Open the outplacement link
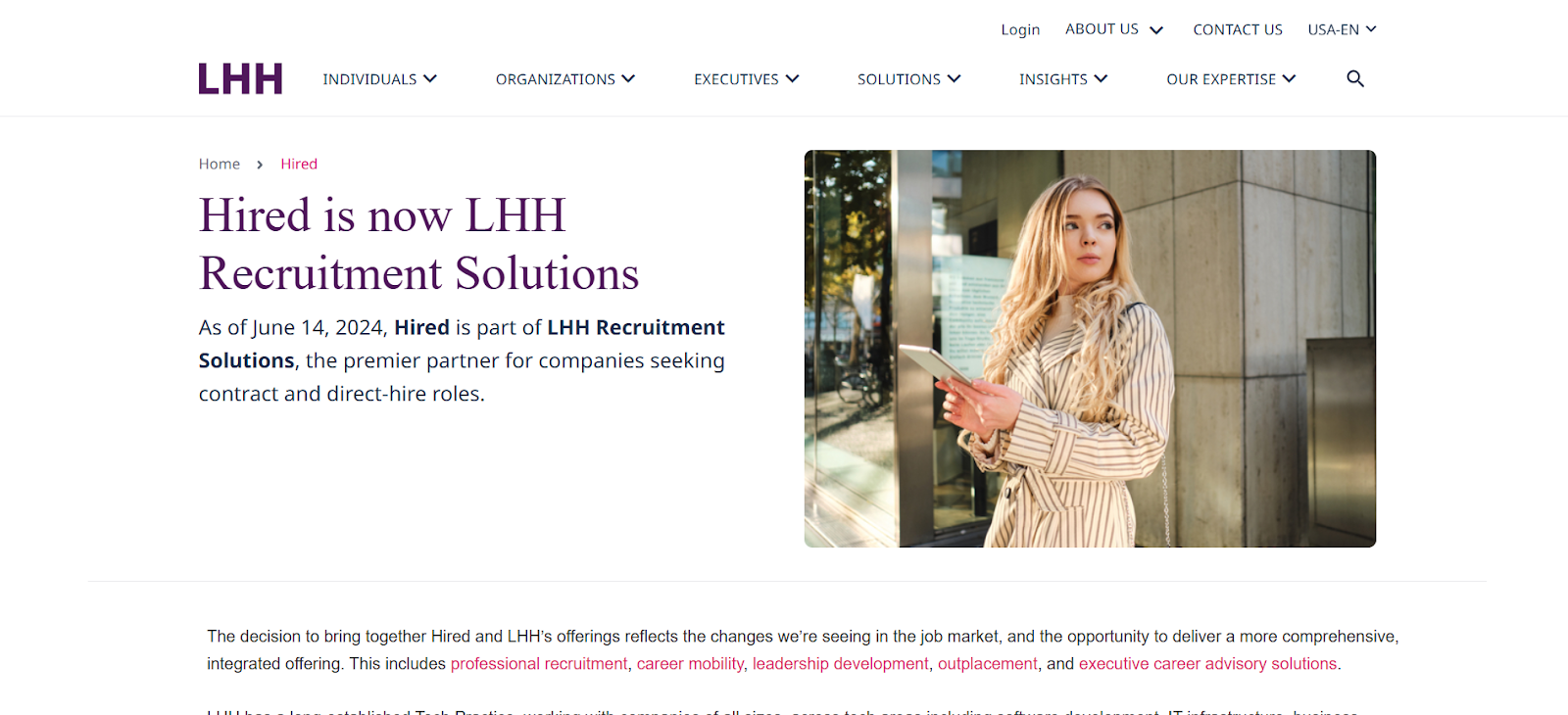Image resolution: width=1568 pixels, height=715 pixels. coord(988,664)
